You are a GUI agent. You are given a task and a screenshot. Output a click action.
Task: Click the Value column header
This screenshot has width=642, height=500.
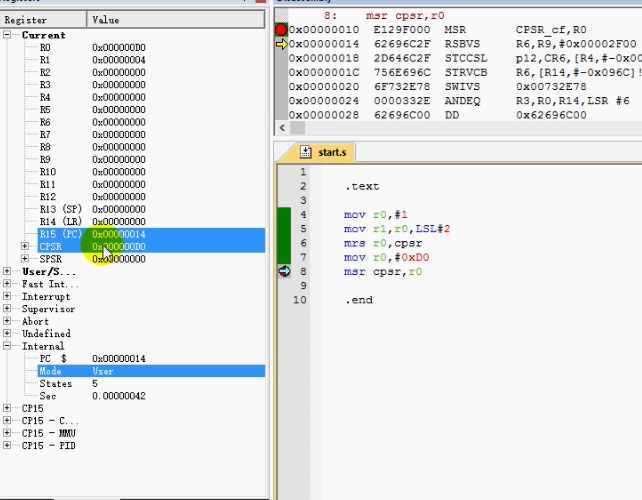coord(150,19)
